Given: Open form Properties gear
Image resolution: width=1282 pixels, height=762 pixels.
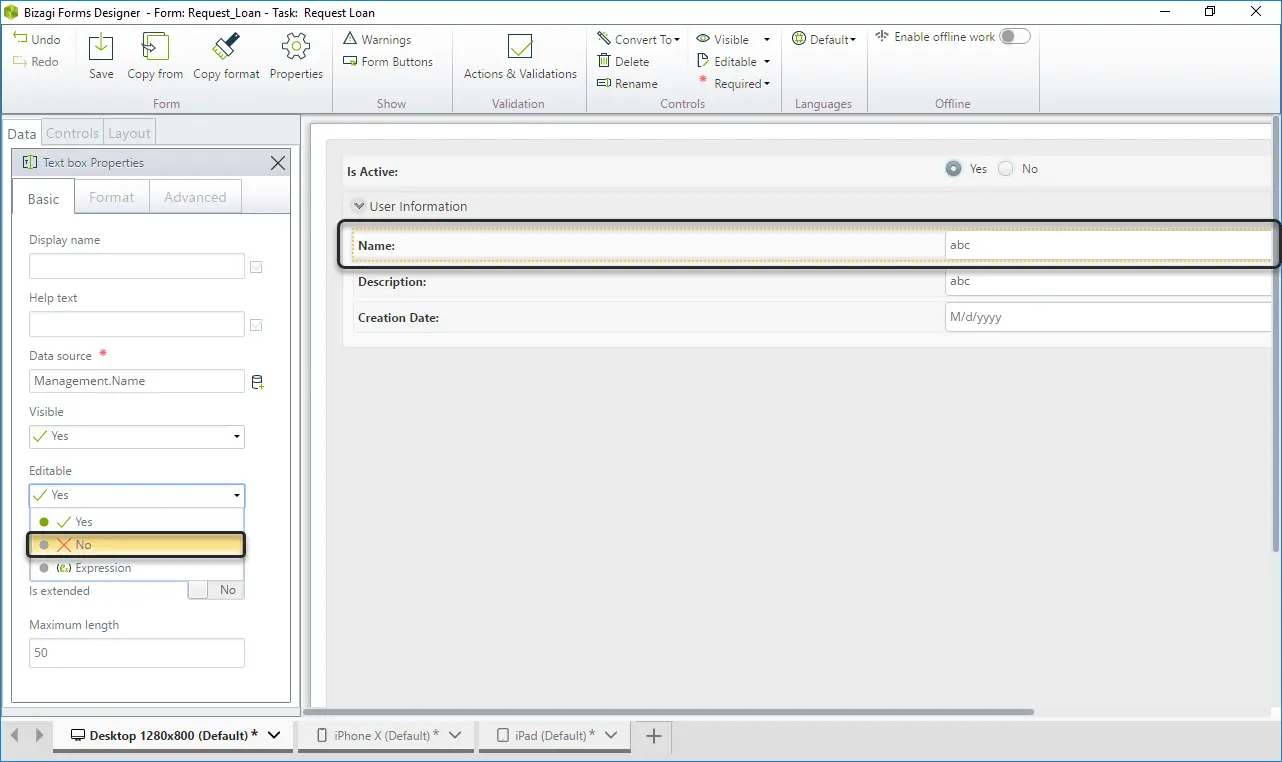Looking at the screenshot, I should coord(296,56).
